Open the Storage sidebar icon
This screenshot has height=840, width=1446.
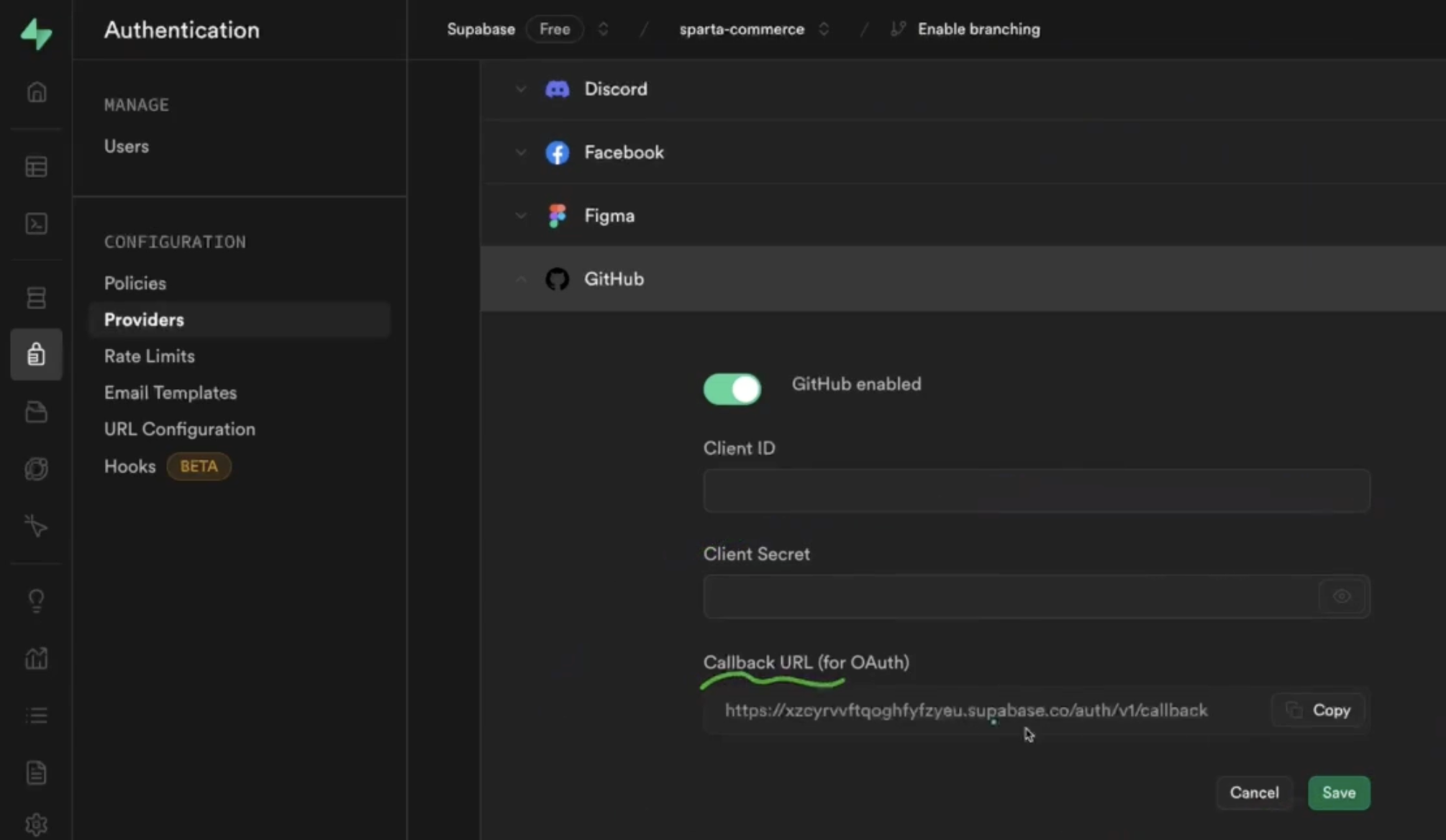click(36, 412)
